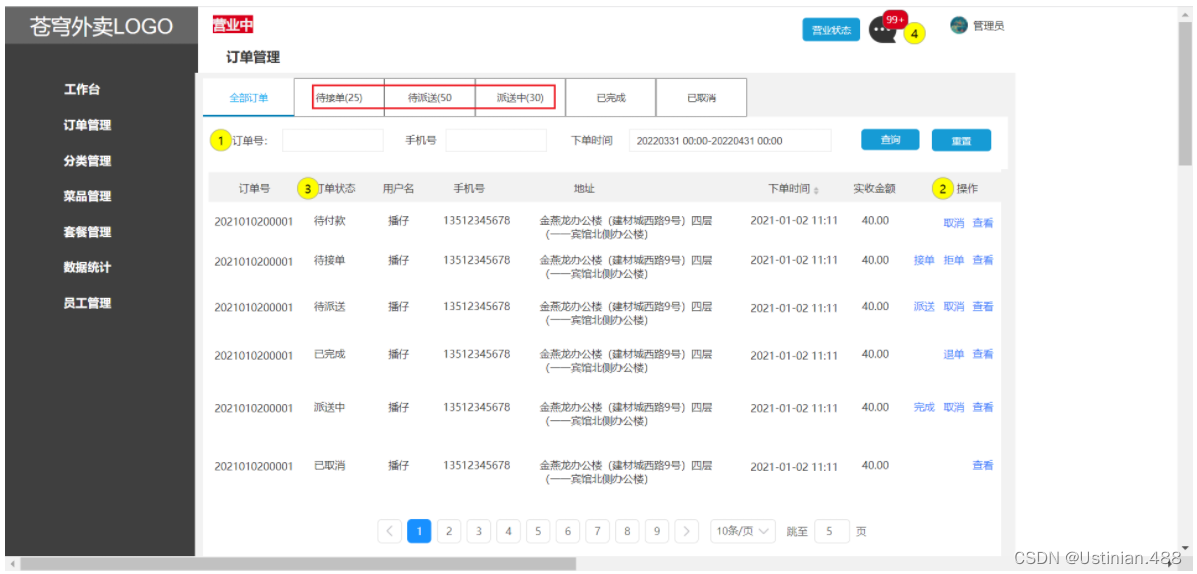Click the 营业中 status label
1197x574 pixels.
pyautogui.click(x=233, y=25)
